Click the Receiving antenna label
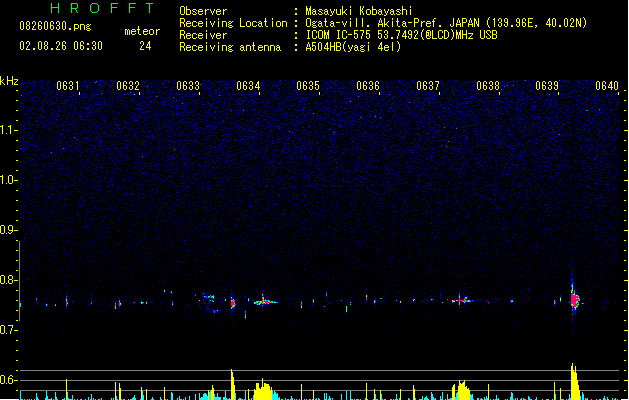Viewport: 629px width, 400px height. pyautogui.click(x=230, y=47)
